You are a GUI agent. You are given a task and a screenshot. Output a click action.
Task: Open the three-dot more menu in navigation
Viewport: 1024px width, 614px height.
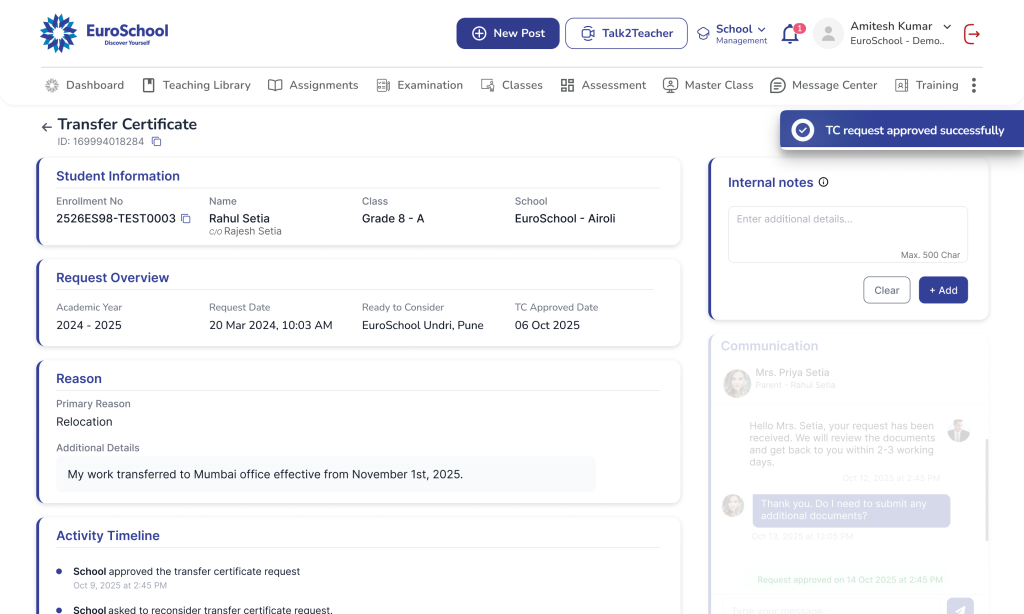pyautogui.click(x=973, y=86)
